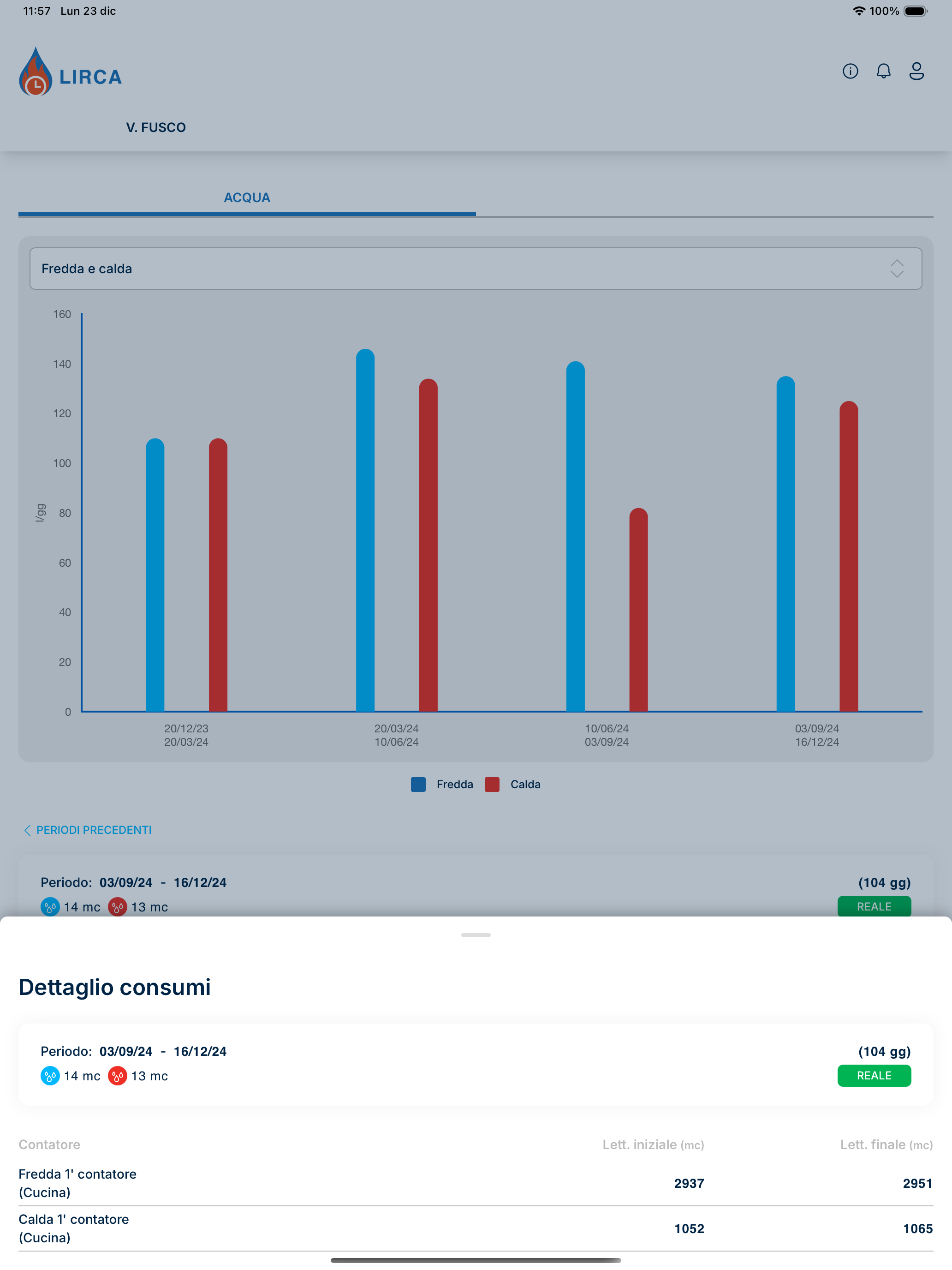Tap the x-axis label 20/12/23 20/03/24
Image resolution: width=952 pixels, height=1270 pixels.
(x=186, y=735)
